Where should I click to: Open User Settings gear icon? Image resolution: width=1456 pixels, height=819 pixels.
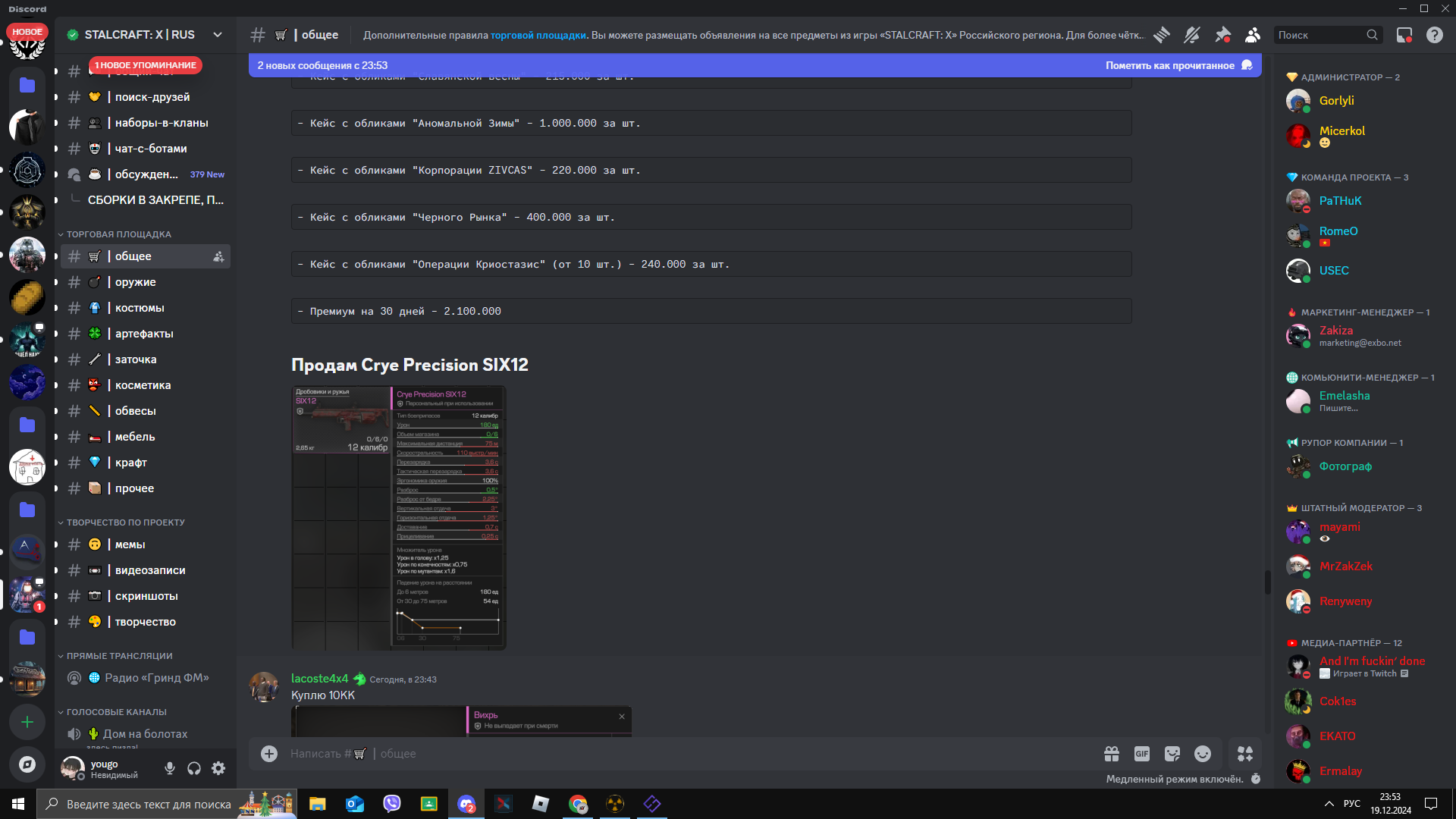(x=218, y=768)
